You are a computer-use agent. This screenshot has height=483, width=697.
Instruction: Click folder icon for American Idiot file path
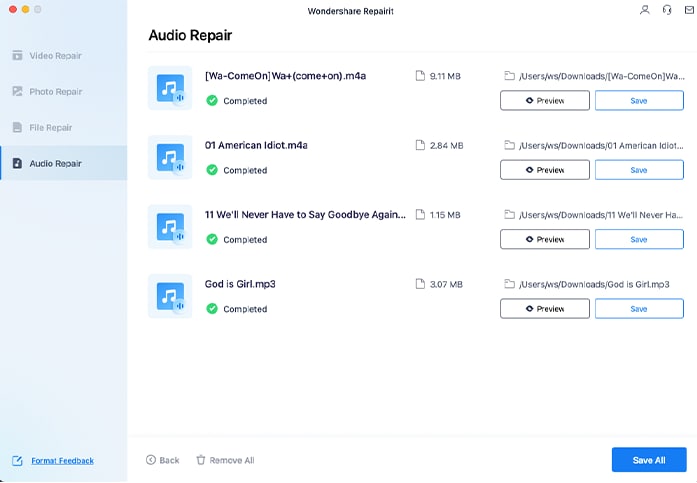pyautogui.click(x=509, y=145)
